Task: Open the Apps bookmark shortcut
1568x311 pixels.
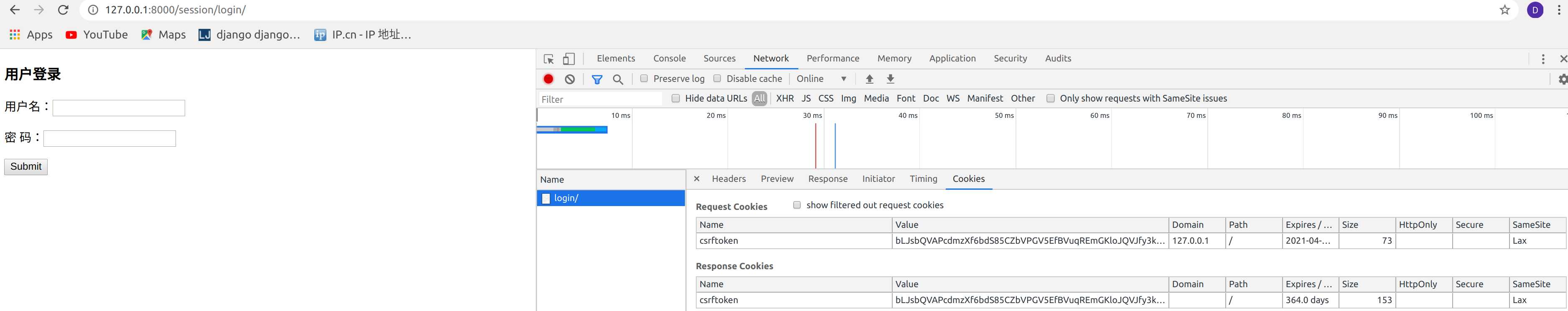Action: (31, 35)
